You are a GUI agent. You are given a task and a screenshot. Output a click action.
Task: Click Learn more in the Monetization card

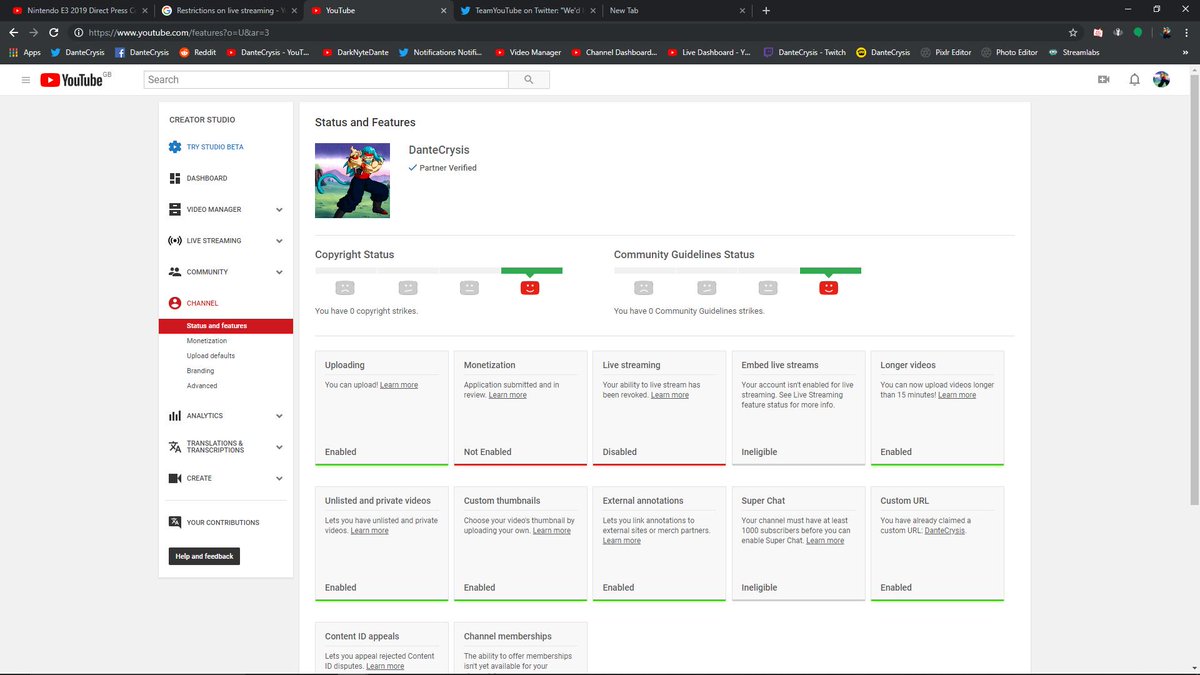[508, 395]
